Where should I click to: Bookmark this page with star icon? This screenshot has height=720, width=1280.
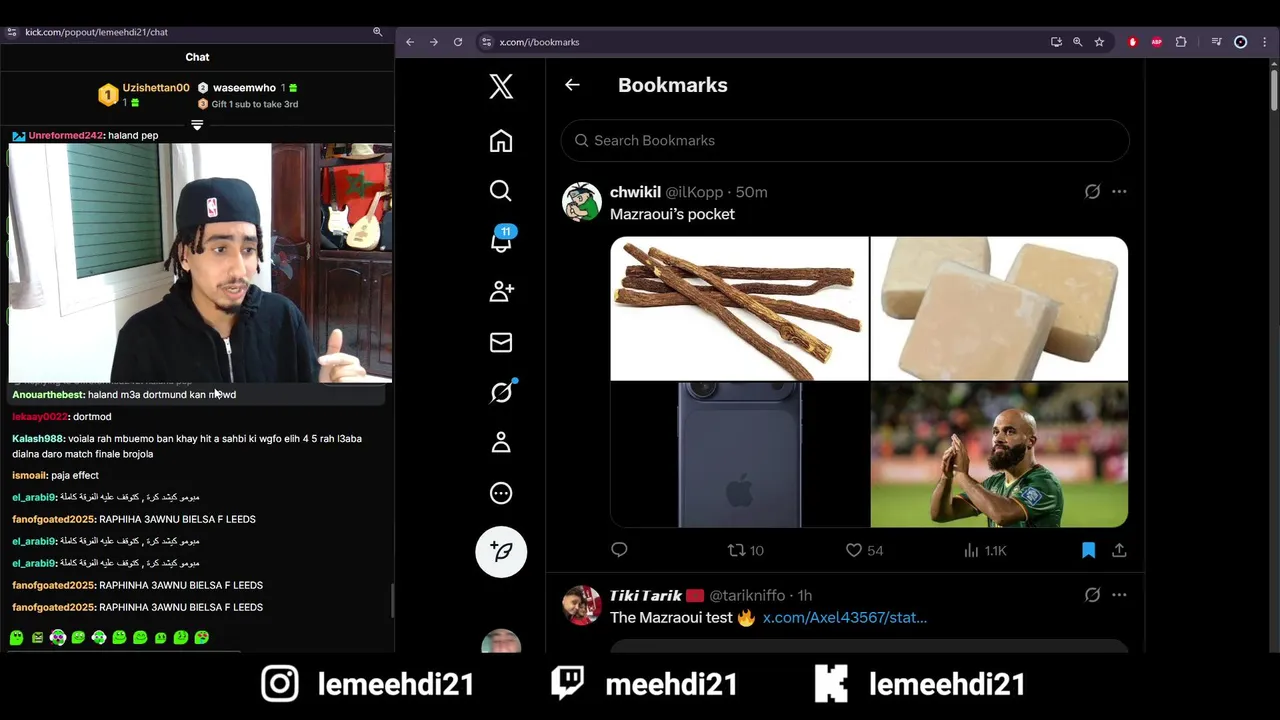(1099, 42)
